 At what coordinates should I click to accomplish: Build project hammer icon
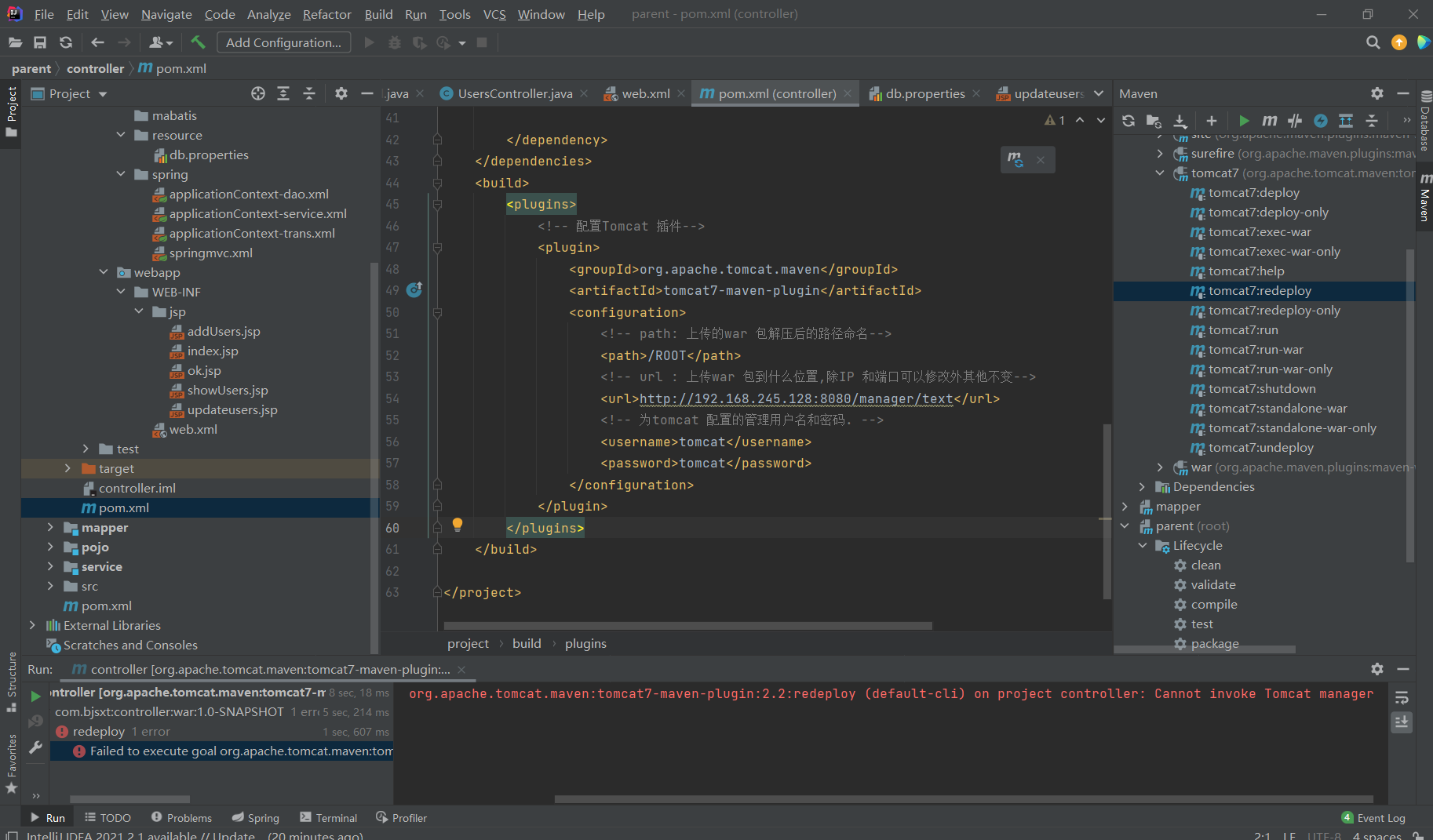tap(198, 42)
